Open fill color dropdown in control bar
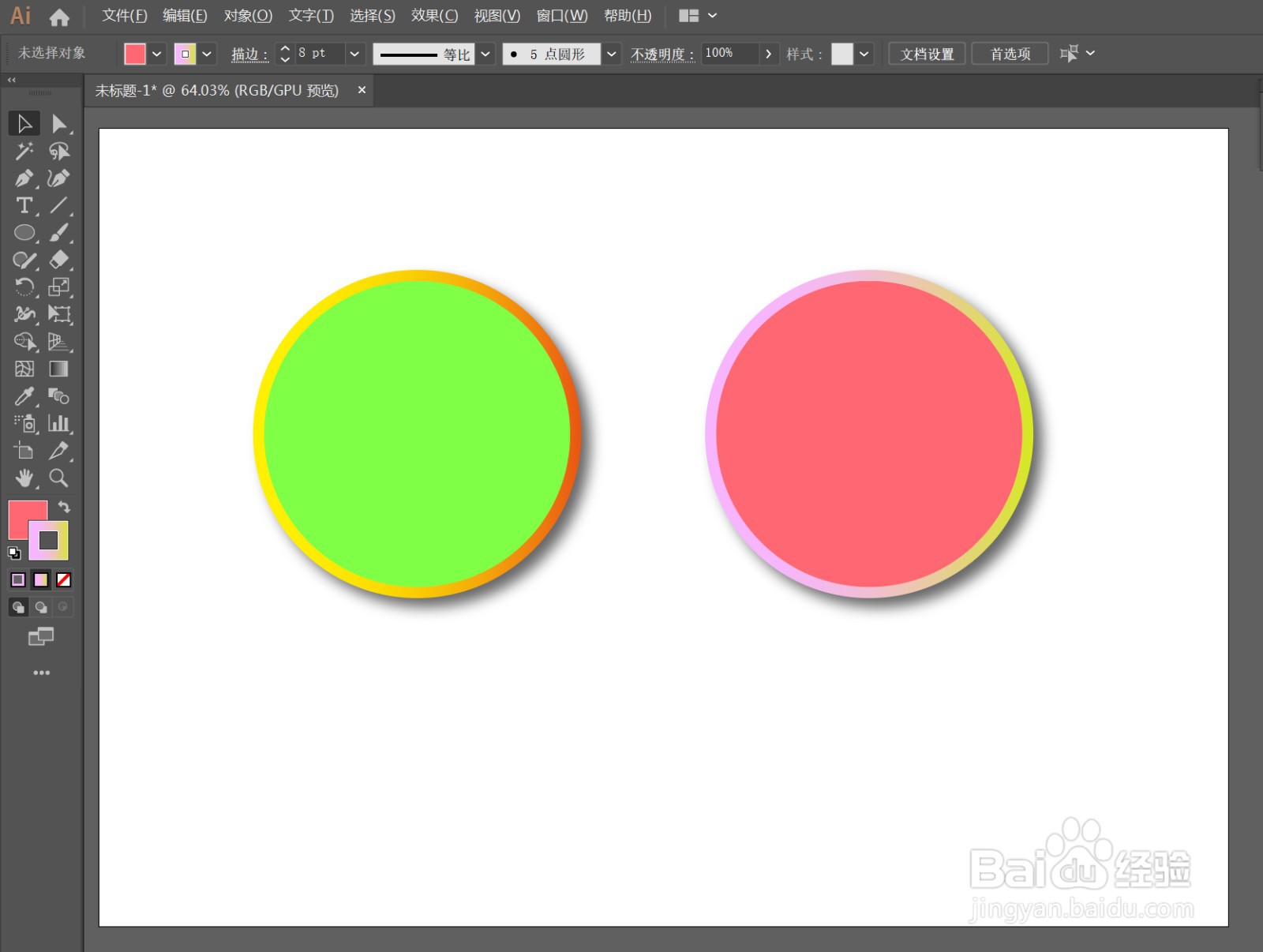1263x952 pixels. [157, 54]
